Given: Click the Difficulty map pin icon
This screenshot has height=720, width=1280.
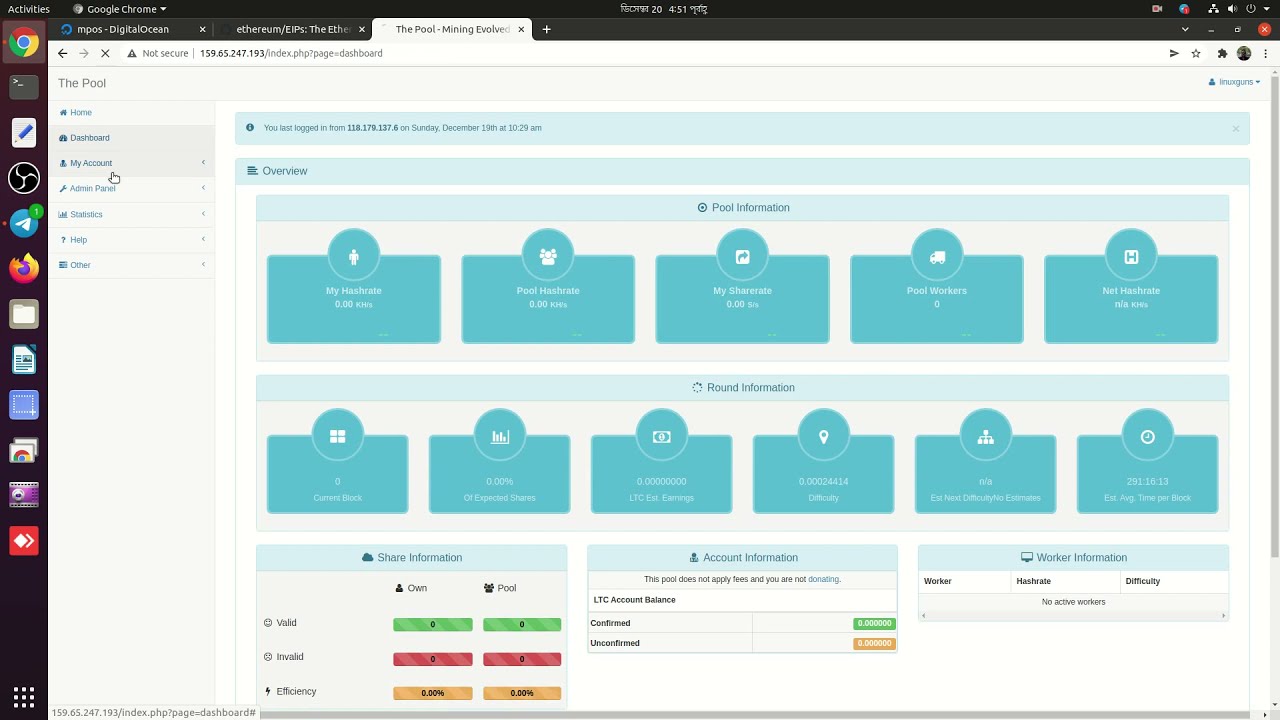Looking at the screenshot, I should coord(824,437).
